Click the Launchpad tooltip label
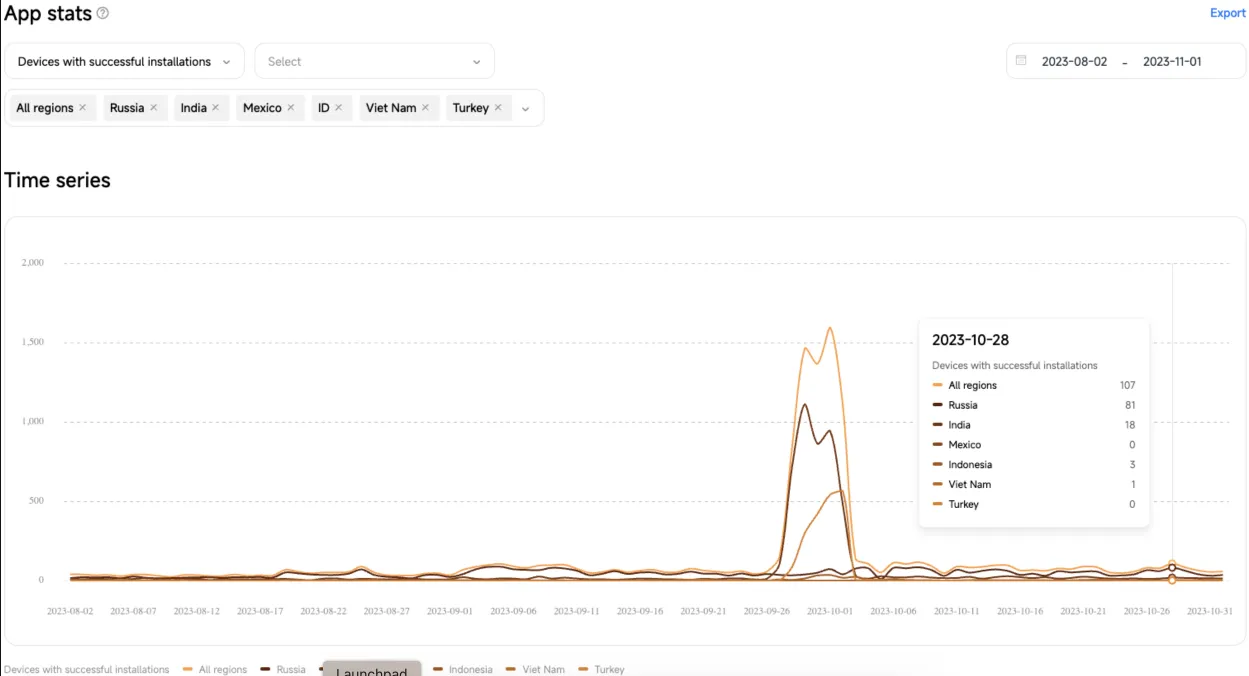This screenshot has height=676, width=1249. 372,670
